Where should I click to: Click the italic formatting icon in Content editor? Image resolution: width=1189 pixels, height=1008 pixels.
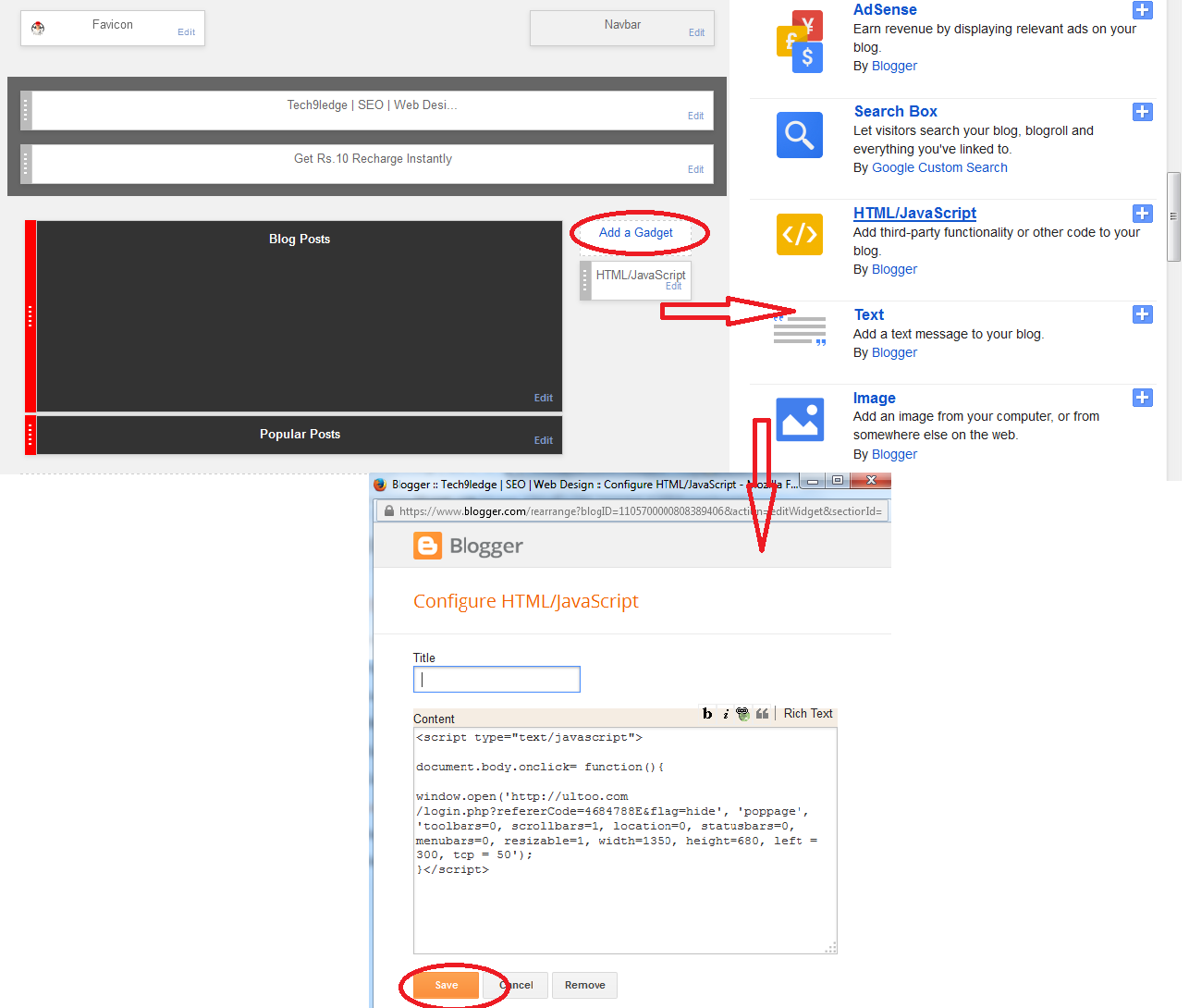pos(725,713)
